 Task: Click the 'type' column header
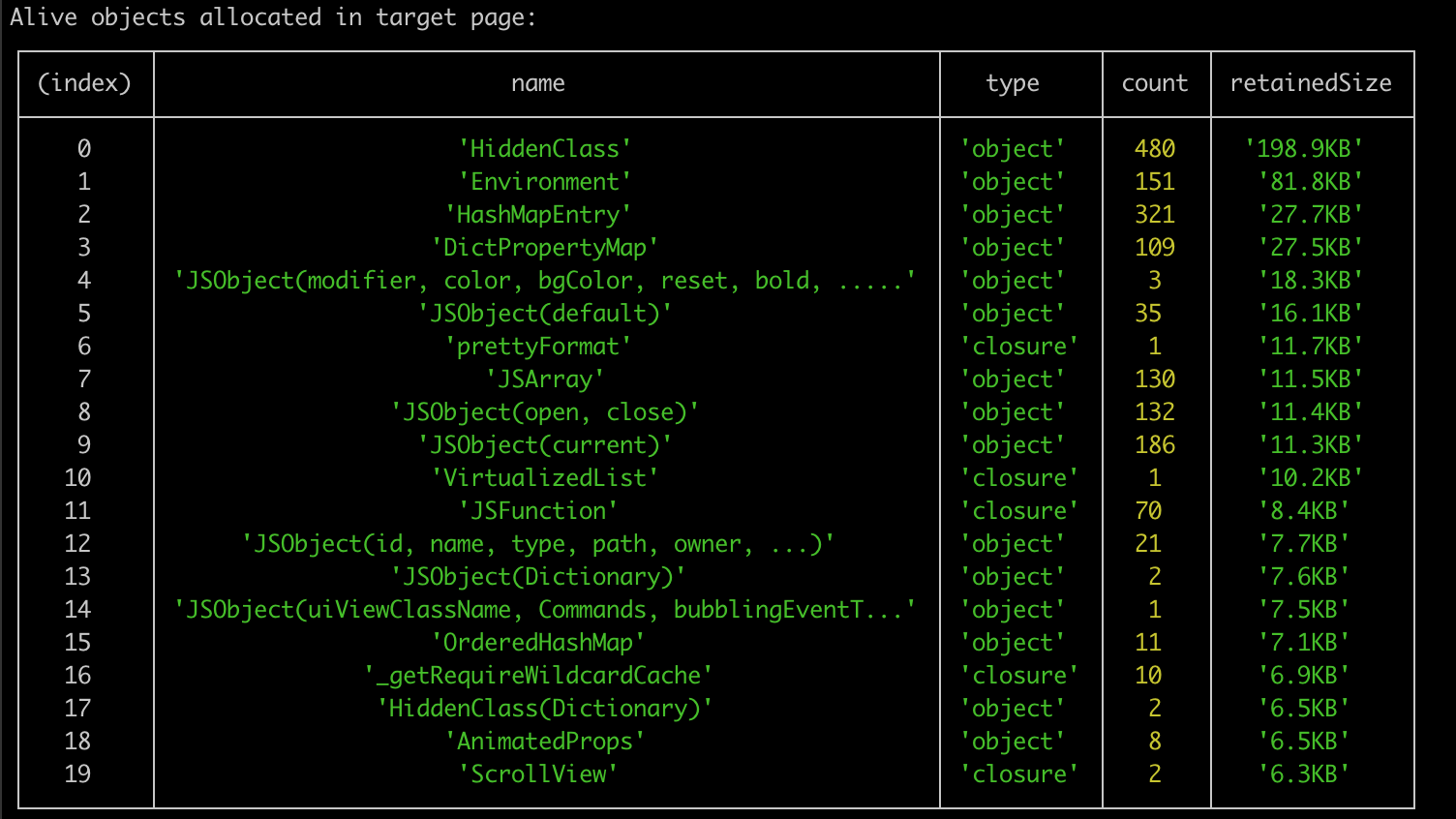(1012, 83)
